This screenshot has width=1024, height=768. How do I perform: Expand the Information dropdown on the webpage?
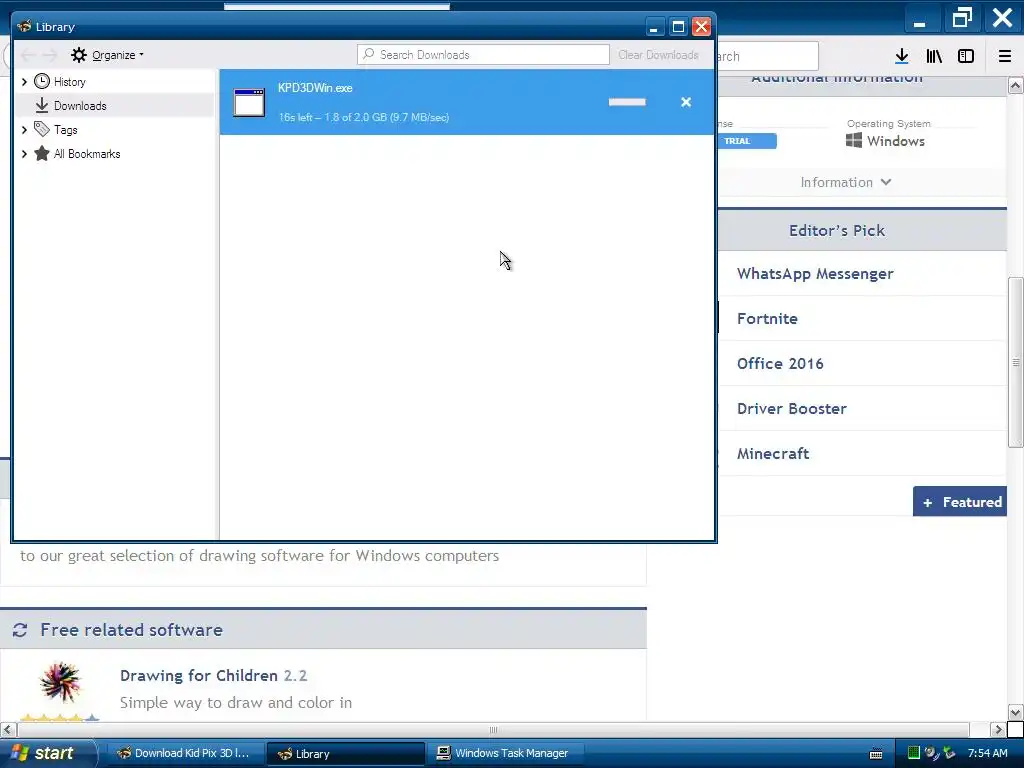(x=846, y=182)
